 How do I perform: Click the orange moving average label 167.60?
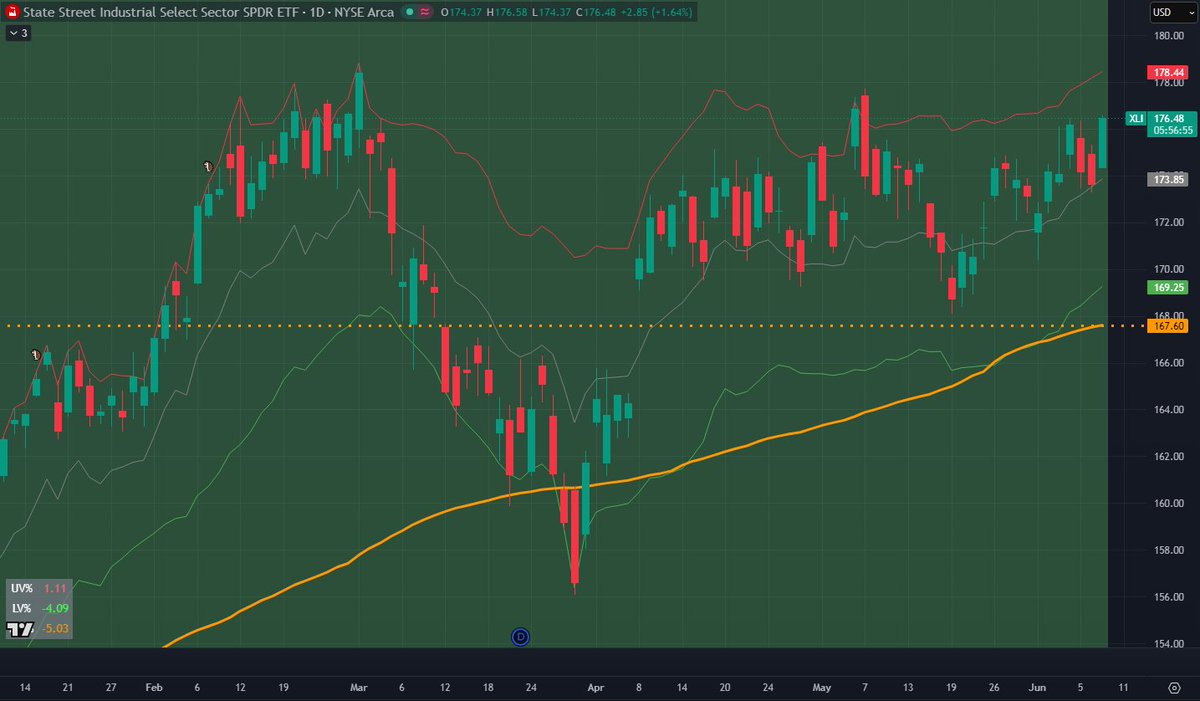point(1168,326)
